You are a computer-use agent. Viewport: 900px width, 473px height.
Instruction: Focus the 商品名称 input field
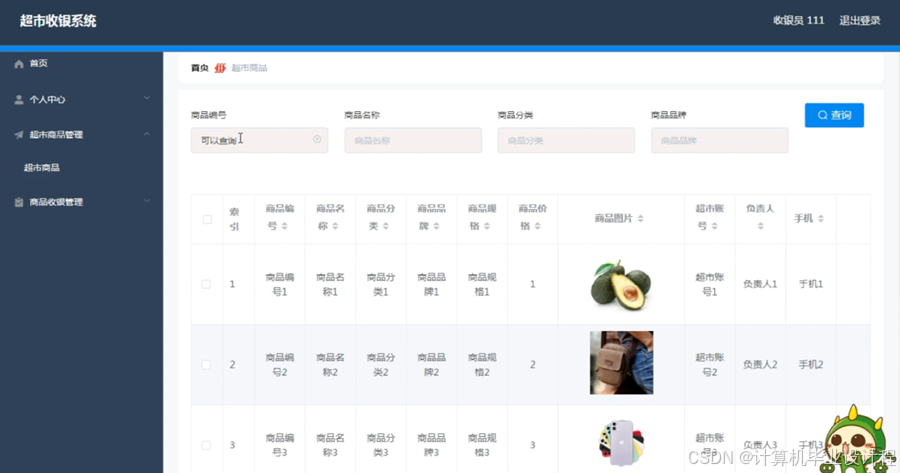(413, 140)
